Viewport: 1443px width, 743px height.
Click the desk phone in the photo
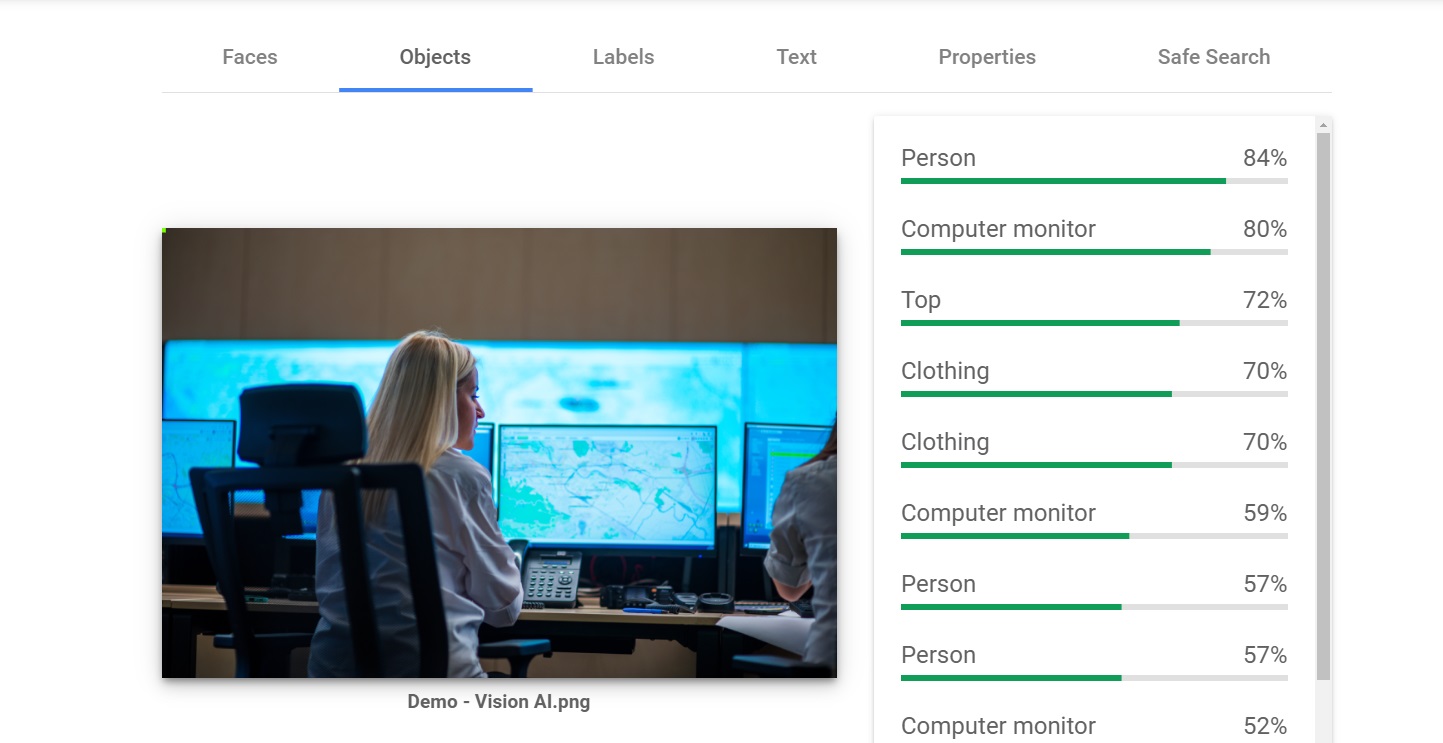click(x=551, y=577)
